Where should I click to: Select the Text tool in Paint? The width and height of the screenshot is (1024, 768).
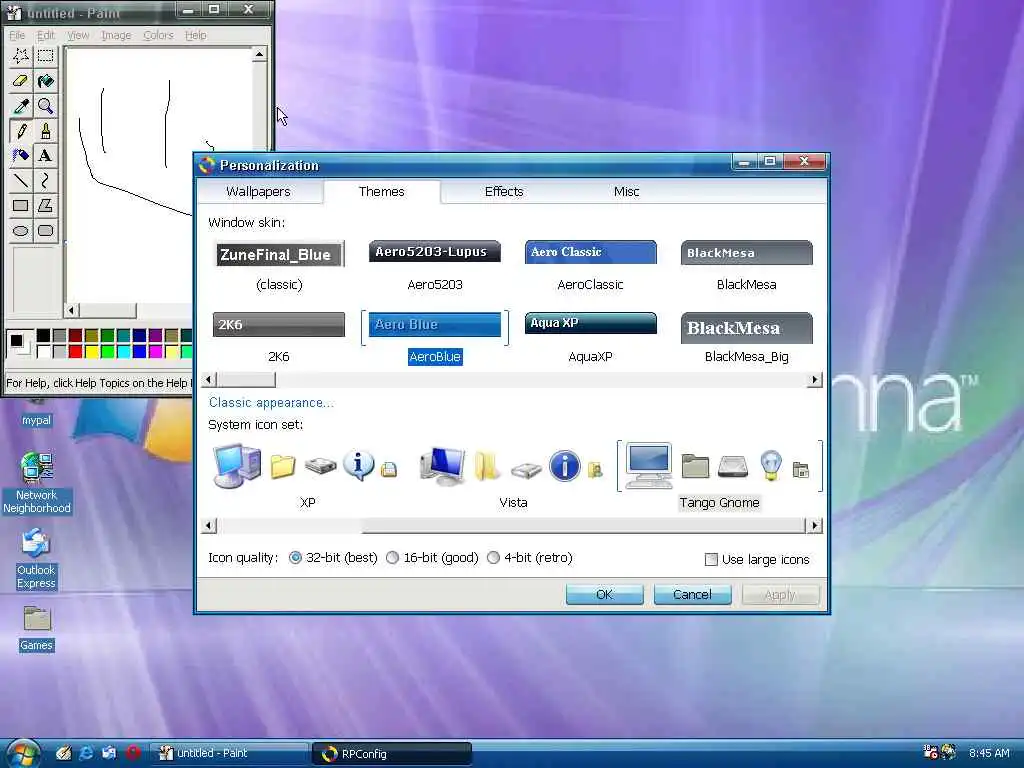pyautogui.click(x=46, y=155)
